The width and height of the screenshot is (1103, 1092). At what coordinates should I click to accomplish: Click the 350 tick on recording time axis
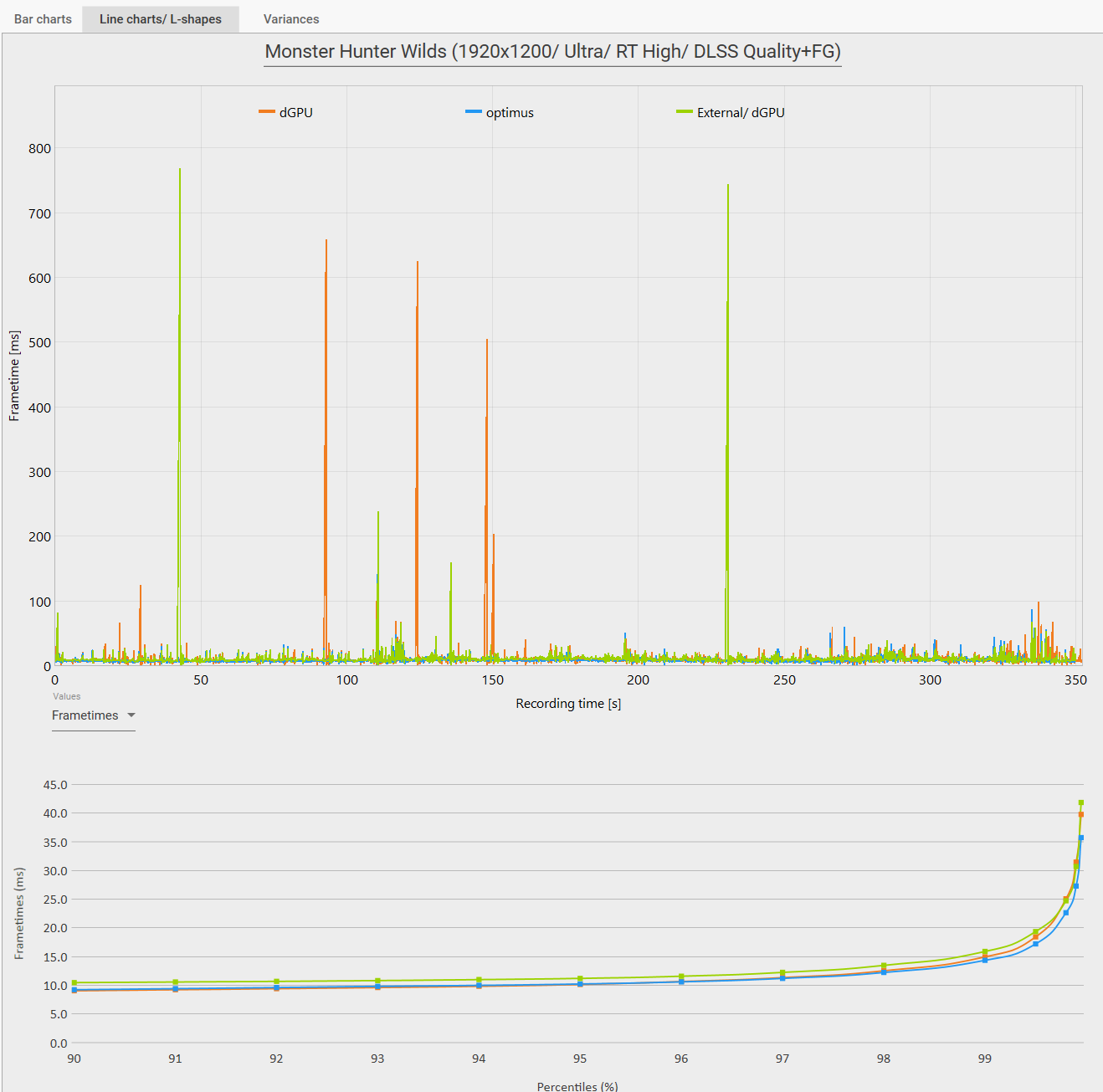point(1075,679)
